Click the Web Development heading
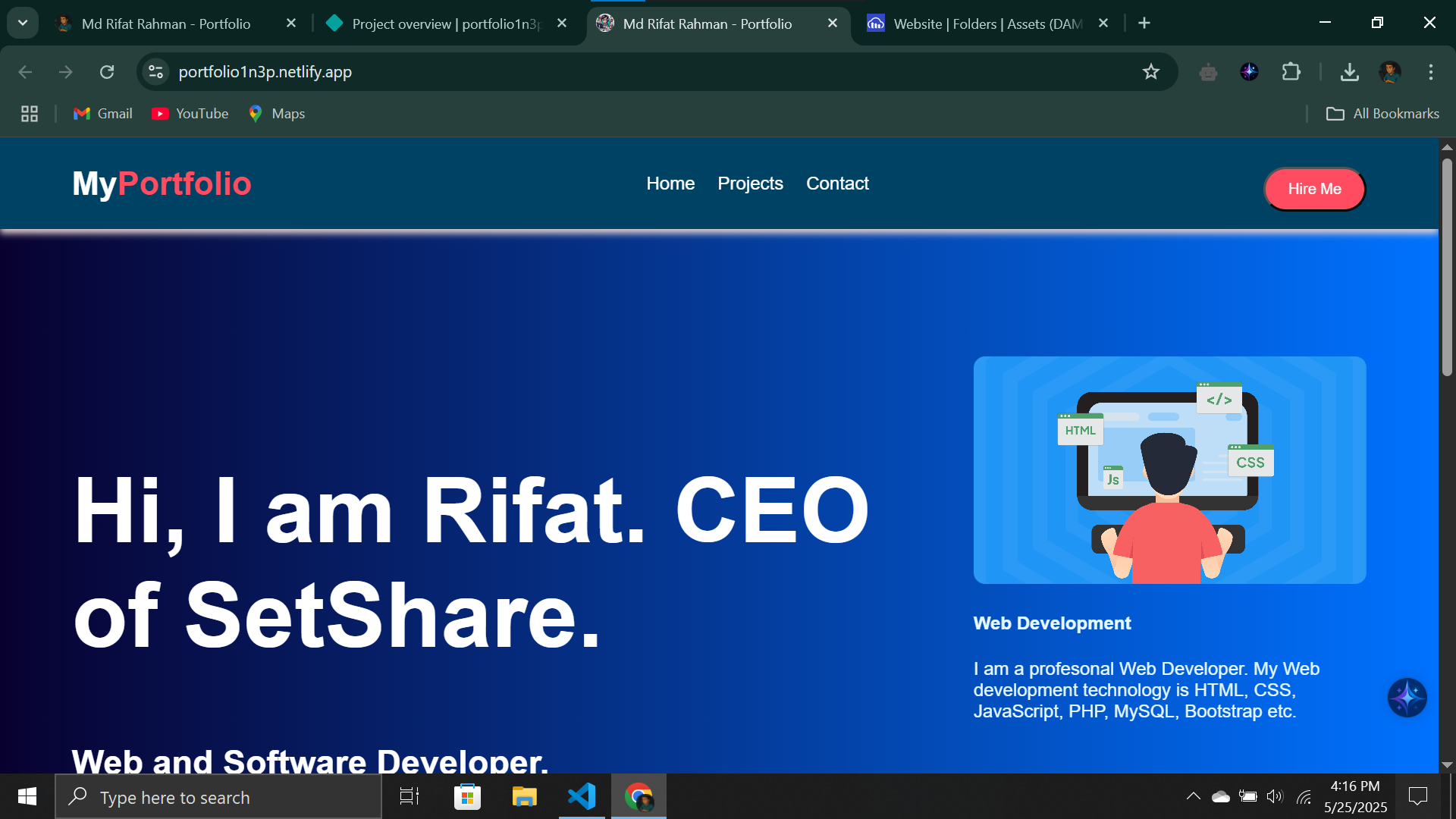1456x819 pixels. (1052, 623)
